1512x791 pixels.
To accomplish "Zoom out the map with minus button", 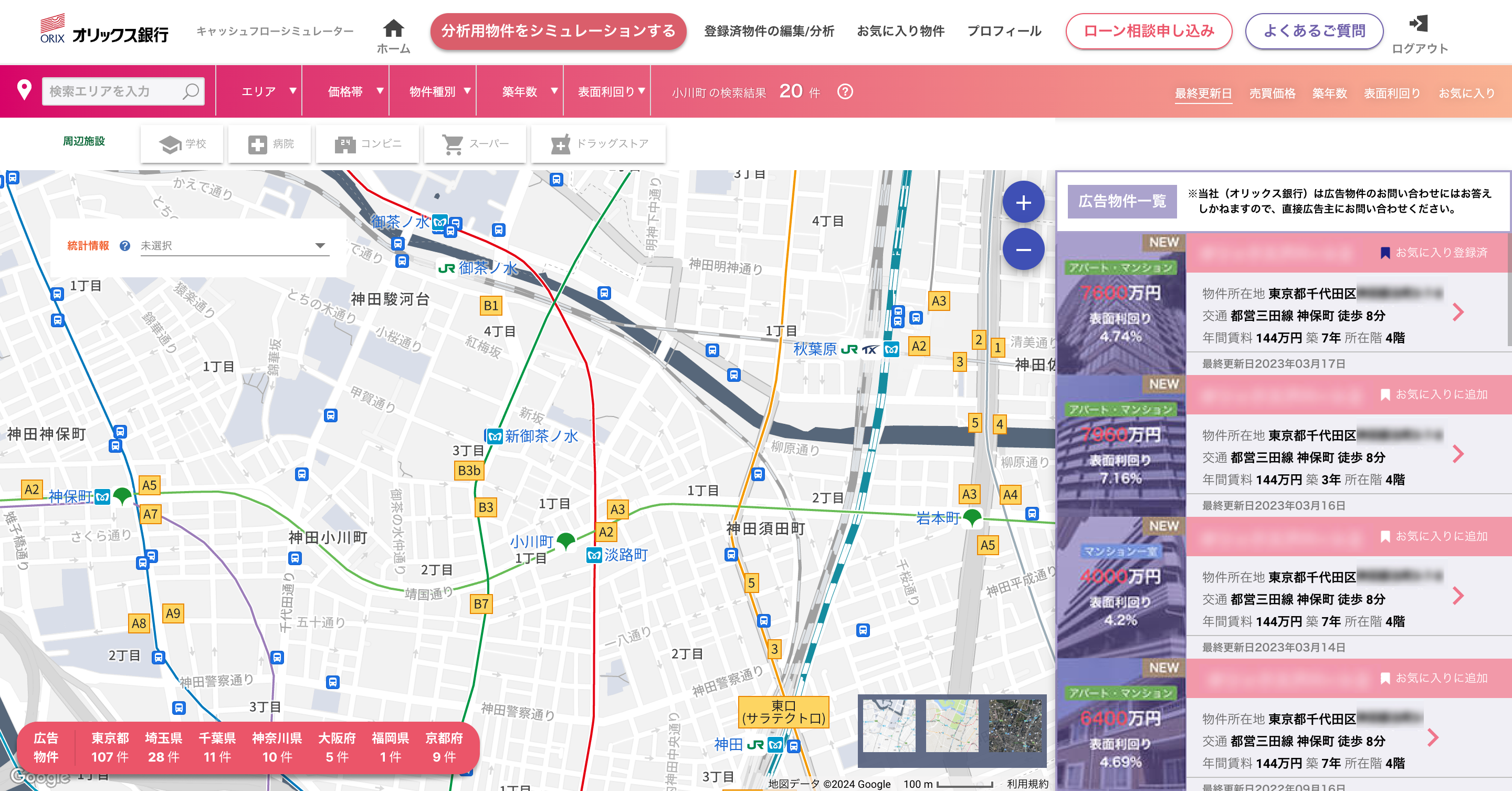I will click(x=1023, y=249).
